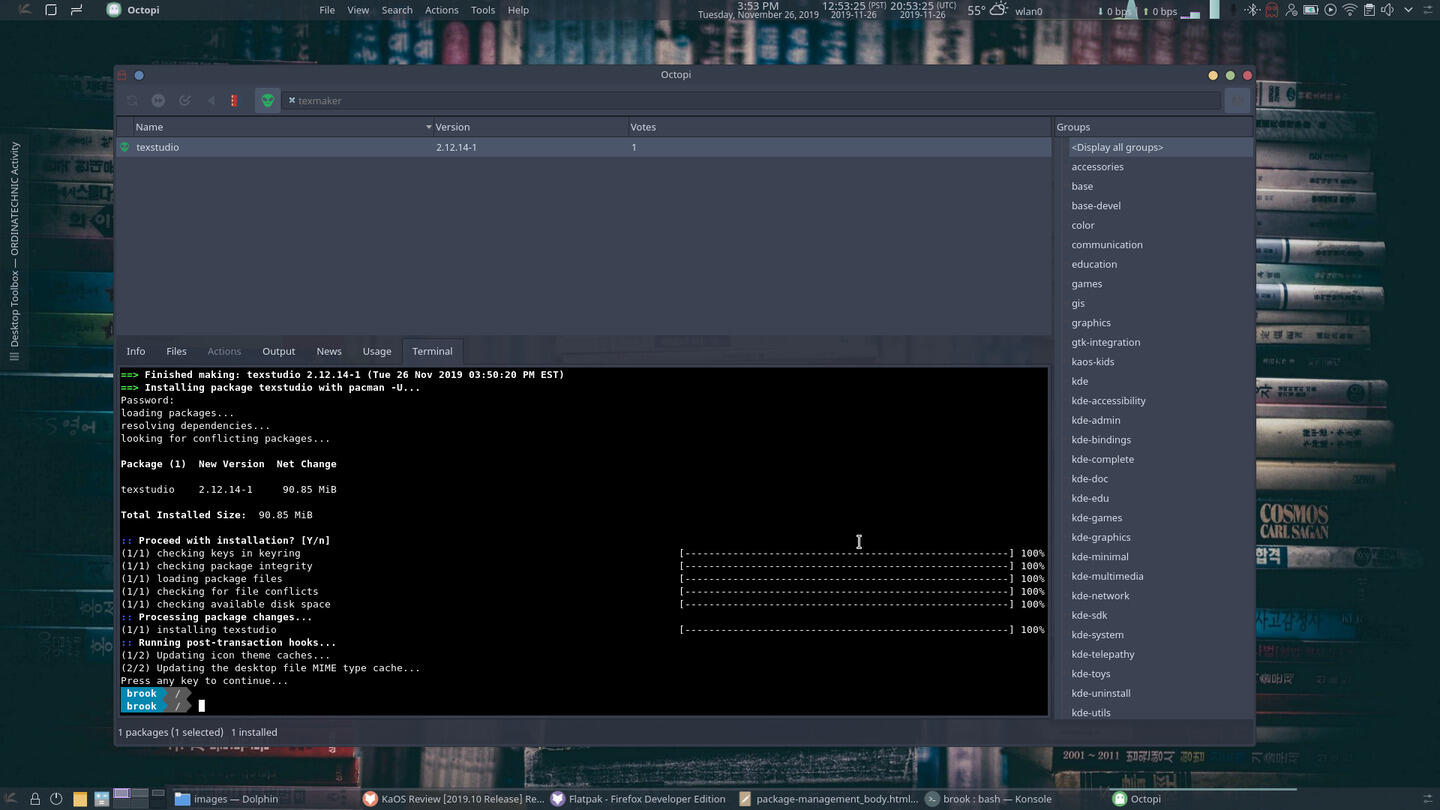Select <Display all groups> in Groups list

[1161, 147]
